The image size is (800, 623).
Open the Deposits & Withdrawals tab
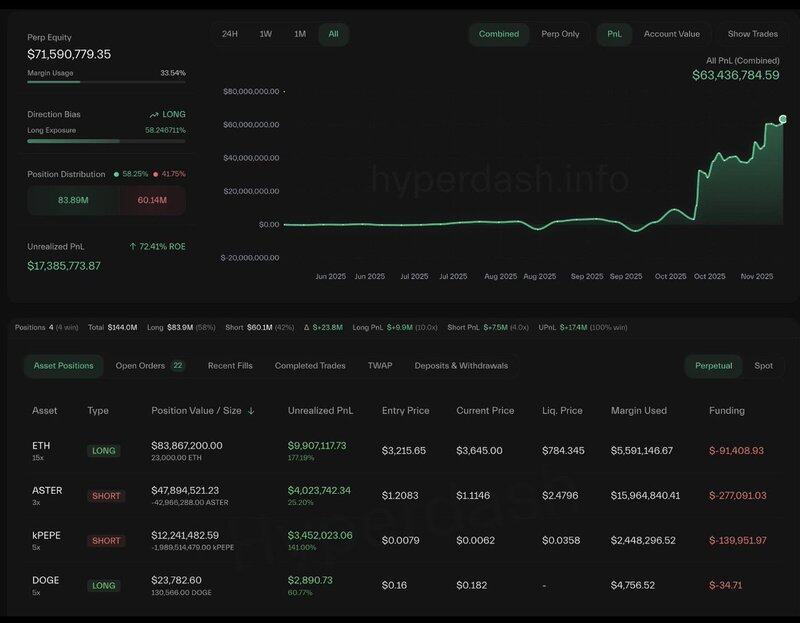[x=461, y=366]
